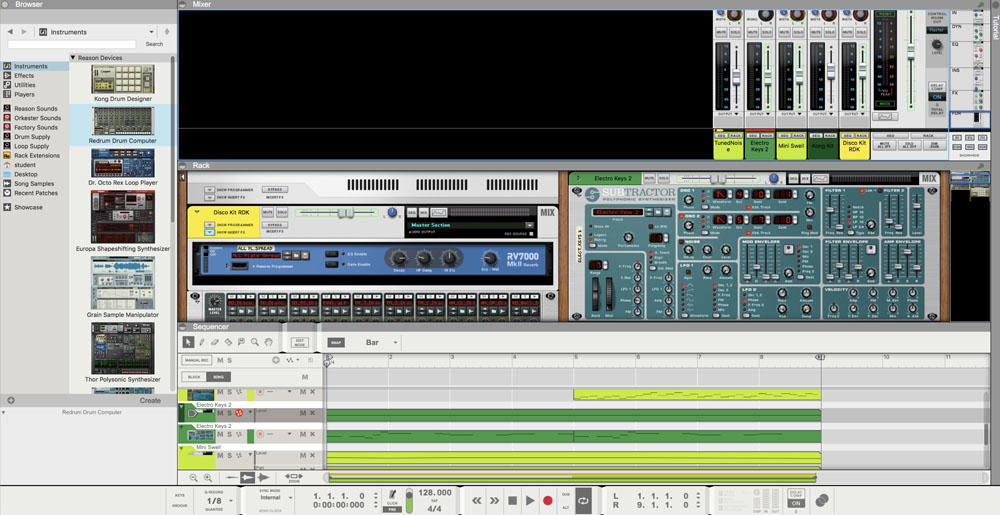The width and height of the screenshot is (1000, 515).
Task: Click the Play button in the transport bar
Action: 530,500
